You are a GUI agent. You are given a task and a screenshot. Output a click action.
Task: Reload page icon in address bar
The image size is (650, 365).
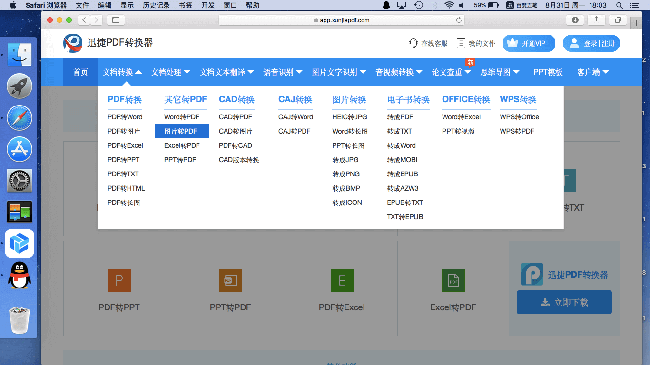click(x=458, y=20)
